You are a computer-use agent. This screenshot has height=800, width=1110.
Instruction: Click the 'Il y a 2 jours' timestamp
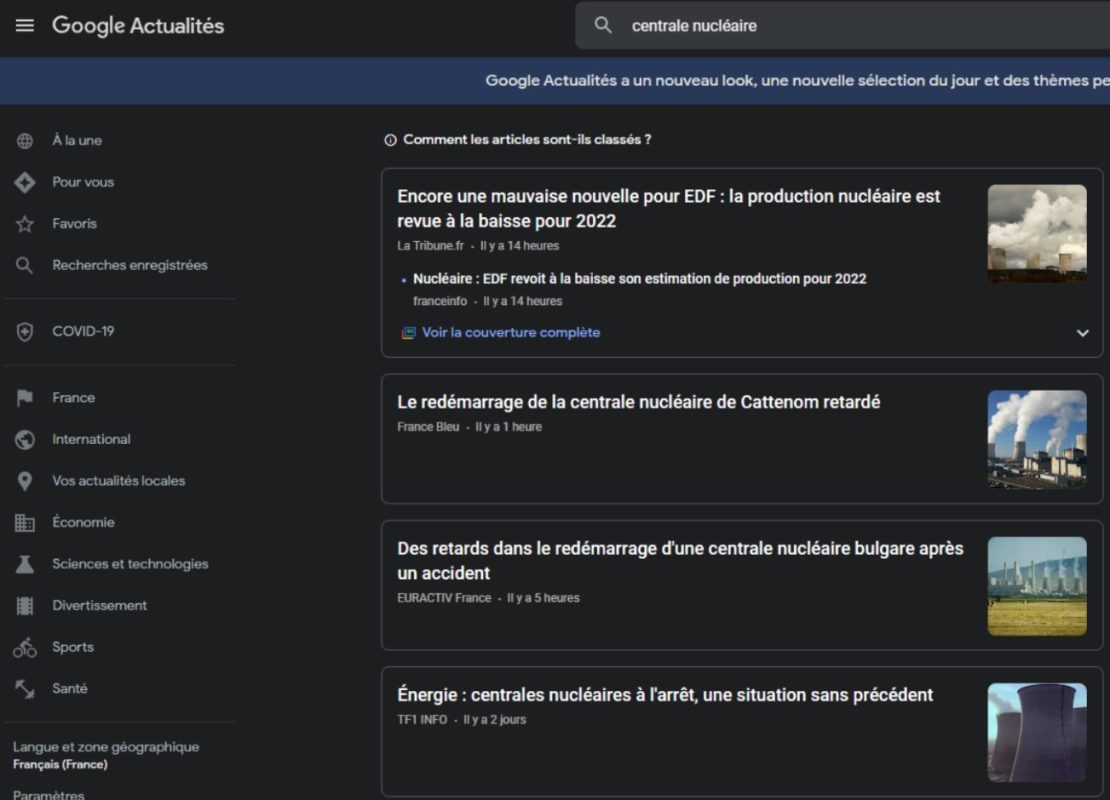(x=495, y=720)
